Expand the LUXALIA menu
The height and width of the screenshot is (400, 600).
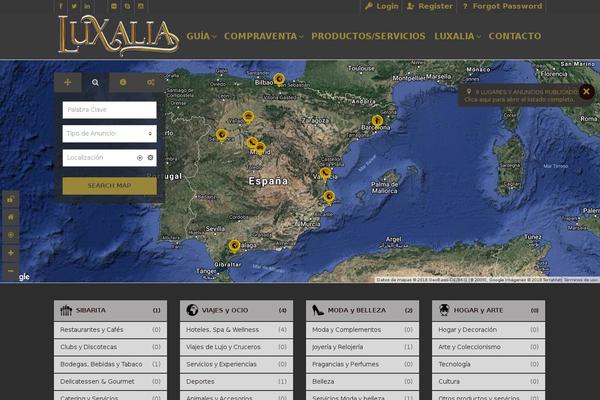(458, 36)
